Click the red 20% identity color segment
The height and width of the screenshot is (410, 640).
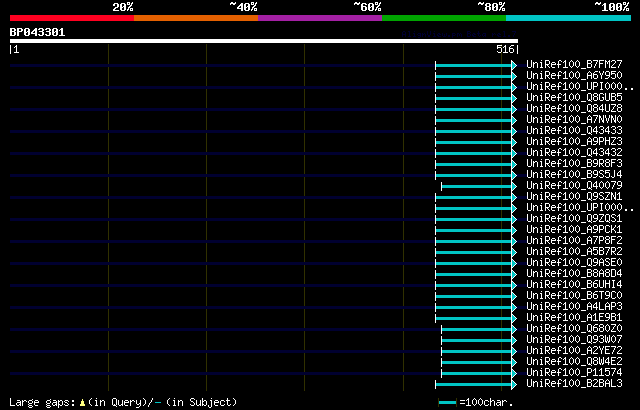pos(72,18)
